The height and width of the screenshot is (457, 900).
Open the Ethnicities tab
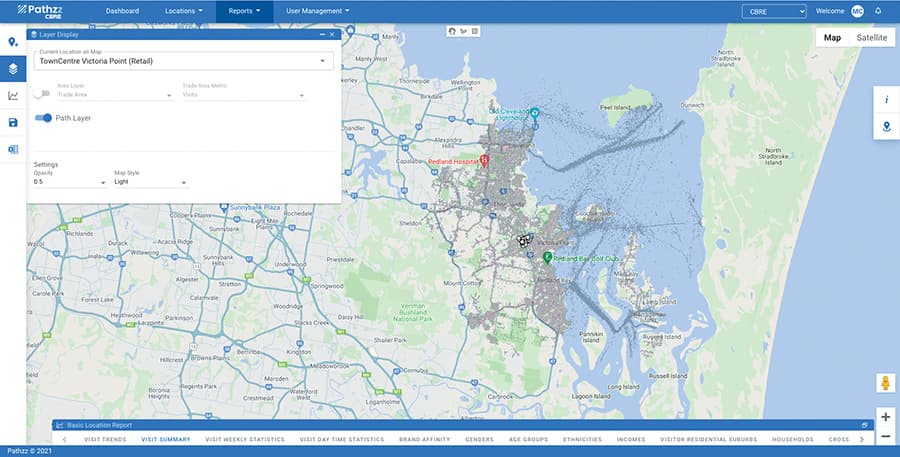(583, 439)
